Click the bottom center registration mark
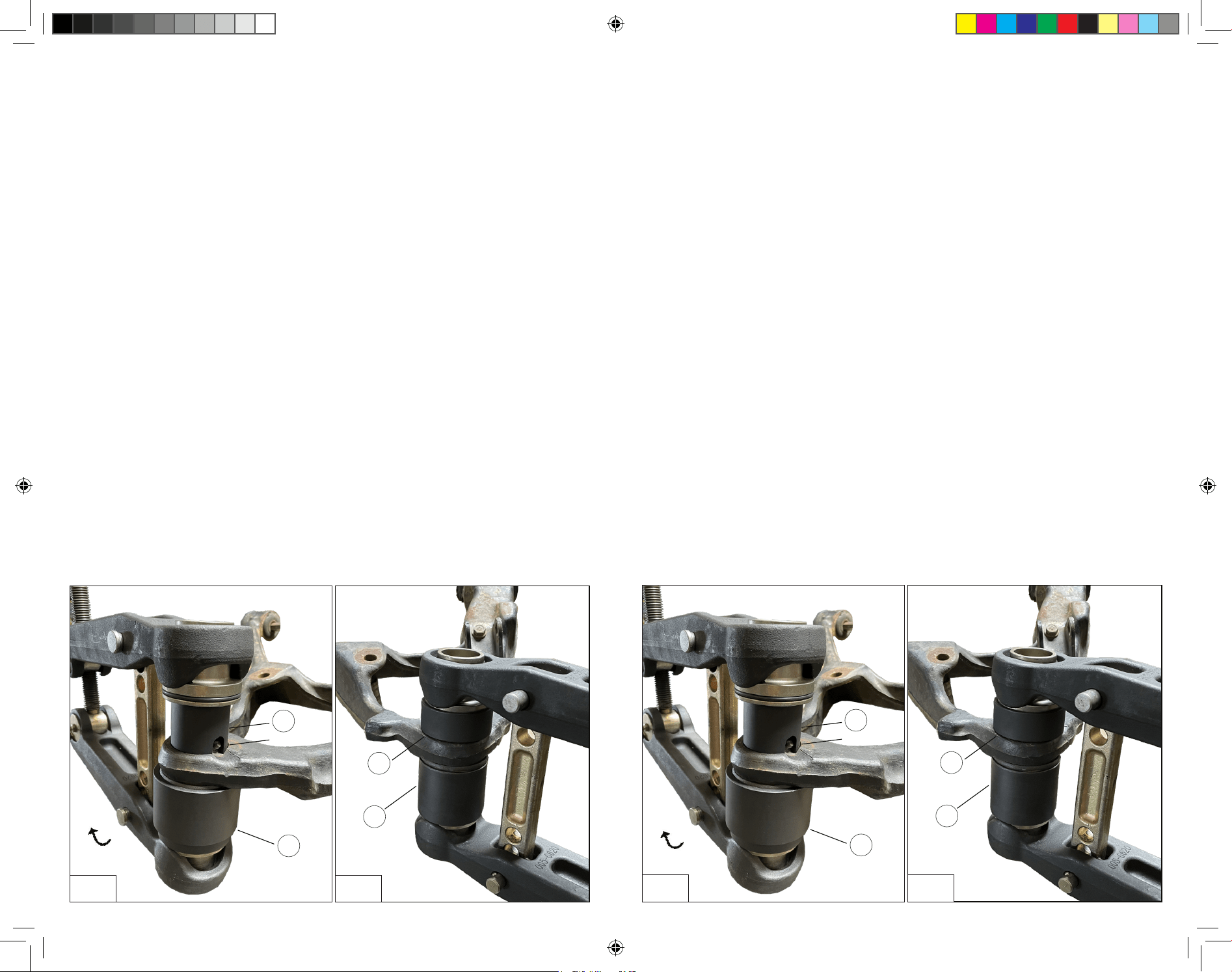The image size is (1232, 972). click(x=615, y=947)
